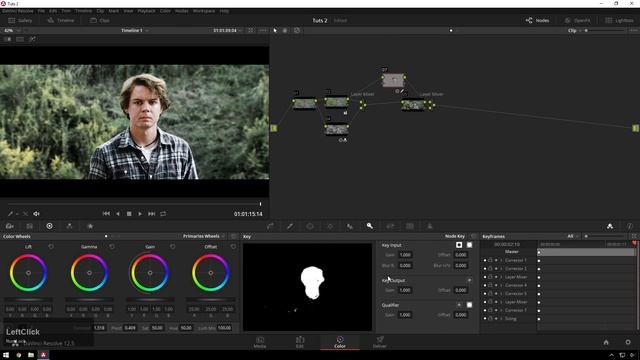Viewport: 640px width, 360px height.
Task: Open the Timeline 1 dropdown
Action: pyautogui.click(x=135, y=31)
